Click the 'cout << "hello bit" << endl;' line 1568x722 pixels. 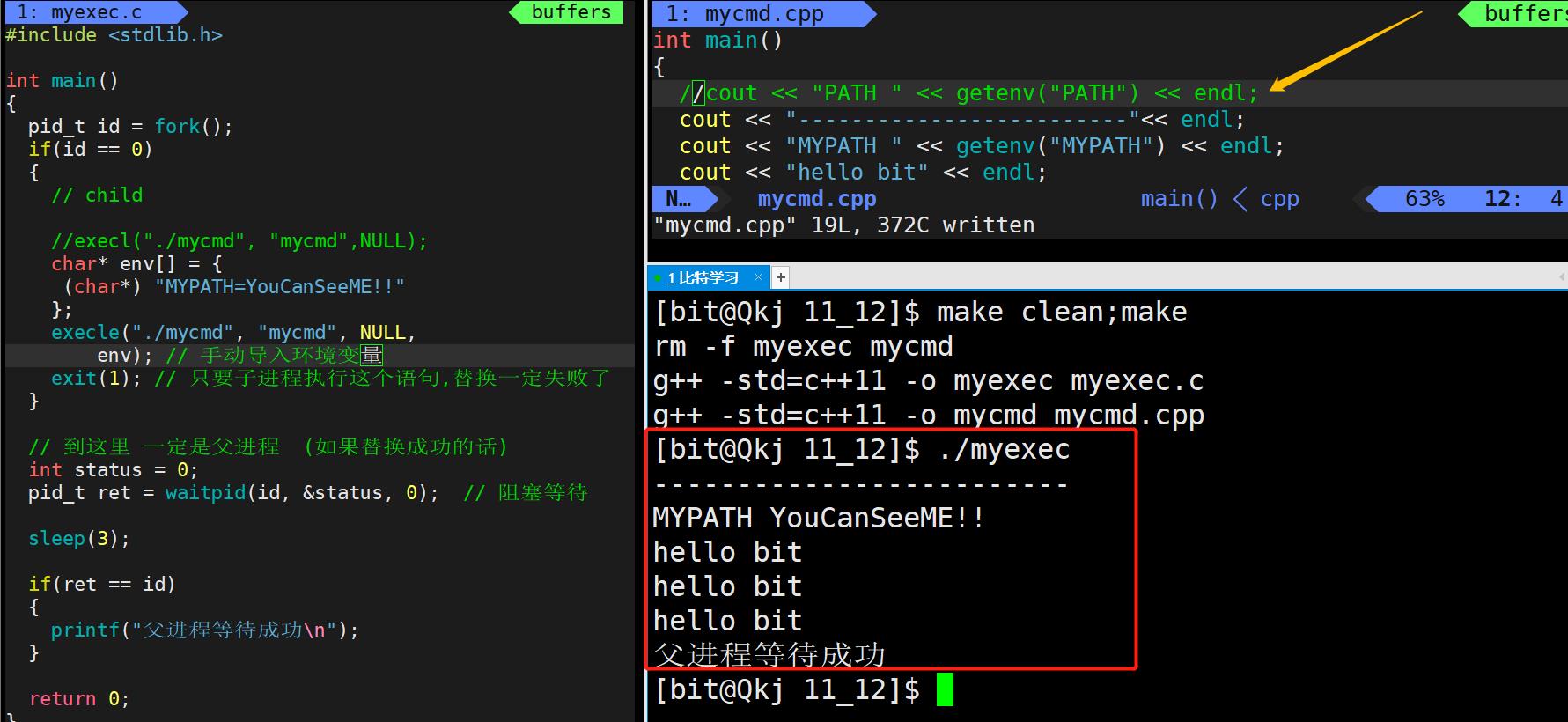tap(863, 173)
